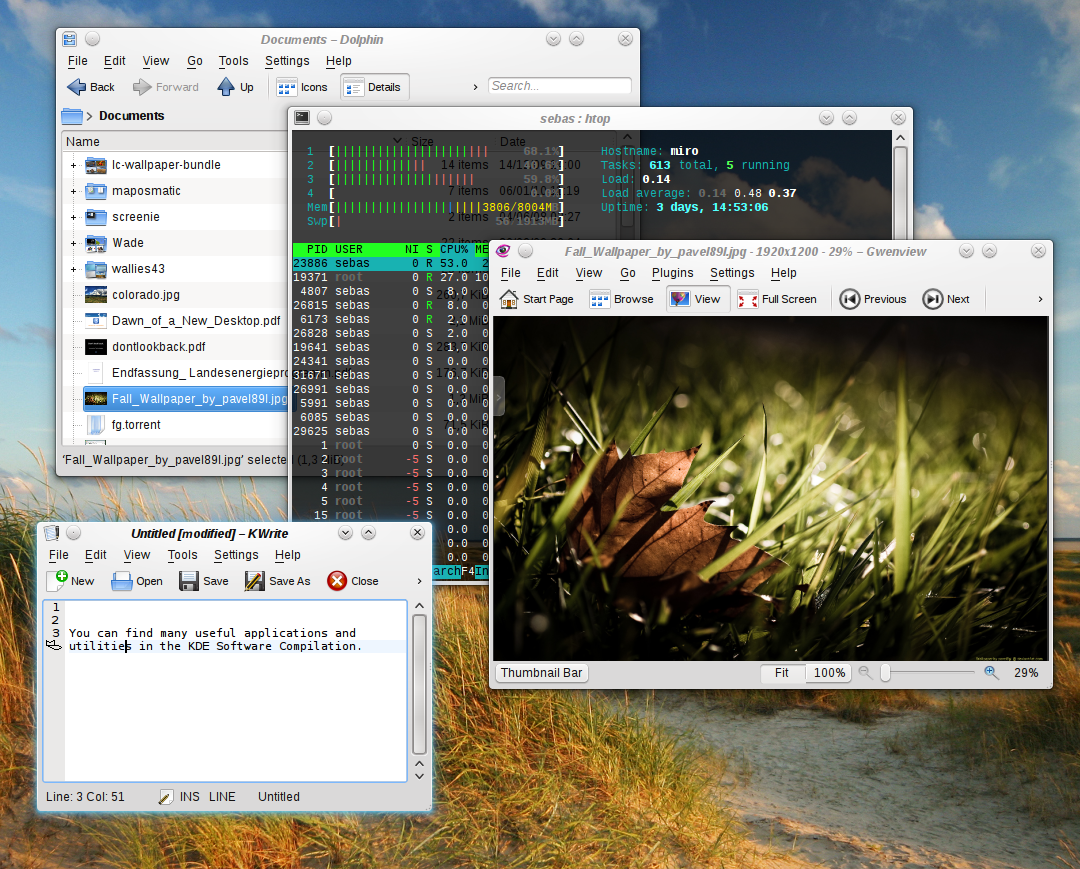Open Gwenview Start Page
Viewport: 1080px width, 869px height.
[537, 299]
